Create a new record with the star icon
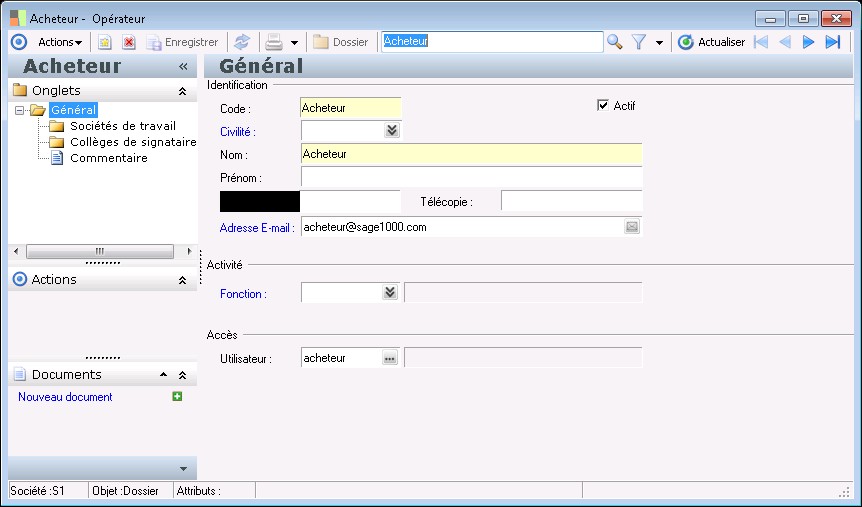The width and height of the screenshot is (862, 507). click(x=104, y=42)
